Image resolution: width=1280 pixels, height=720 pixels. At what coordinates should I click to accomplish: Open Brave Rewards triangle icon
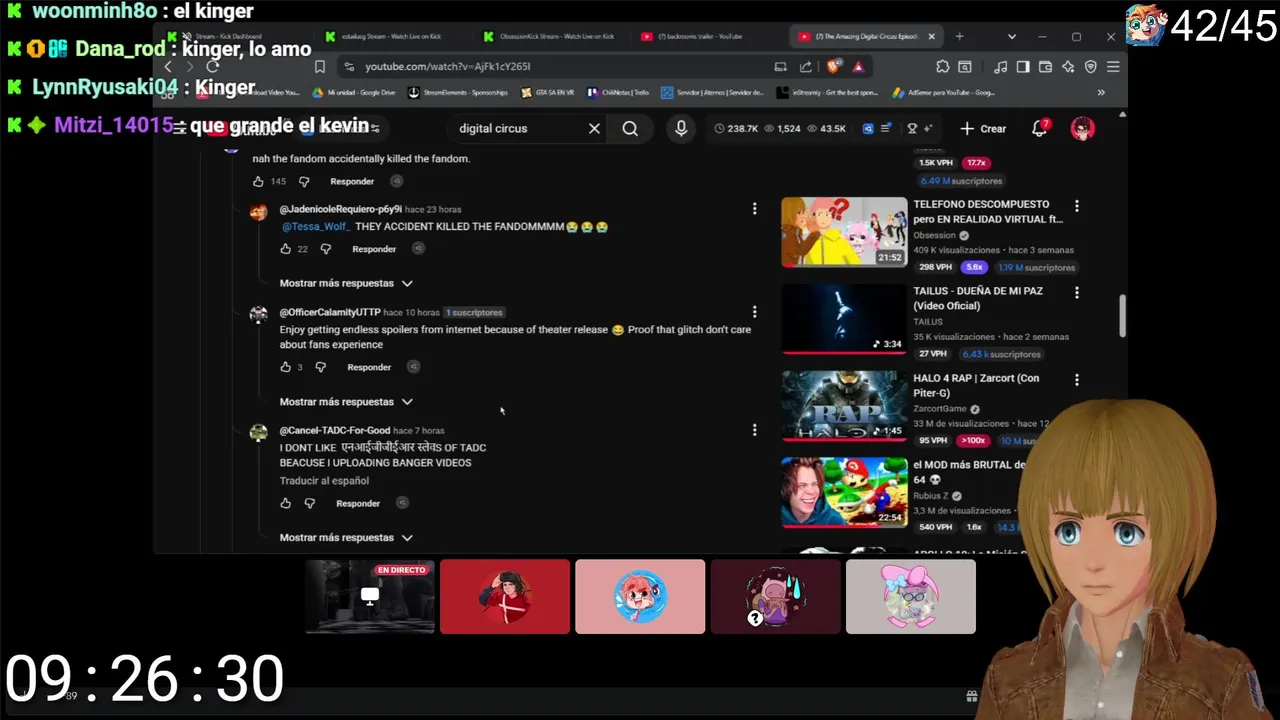click(x=859, y=67)
